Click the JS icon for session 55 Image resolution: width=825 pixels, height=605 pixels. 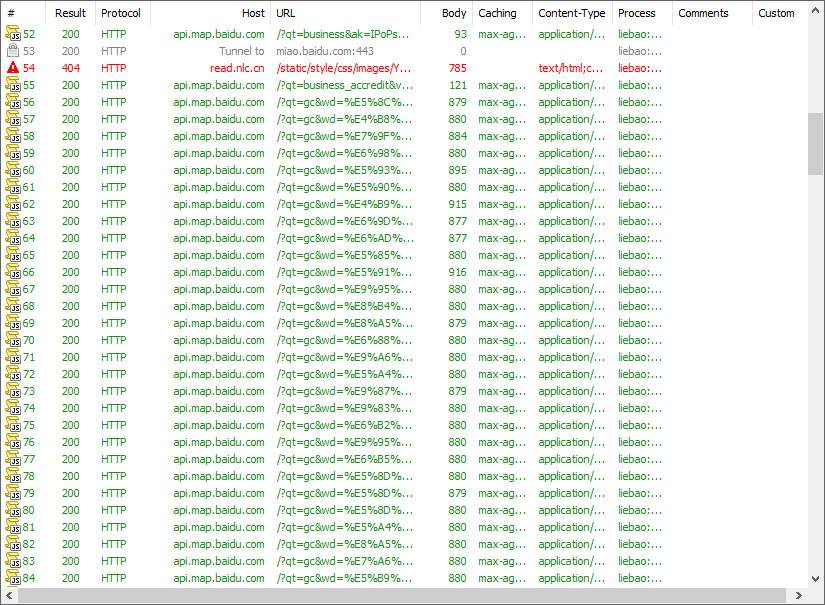tap(13, 85)
